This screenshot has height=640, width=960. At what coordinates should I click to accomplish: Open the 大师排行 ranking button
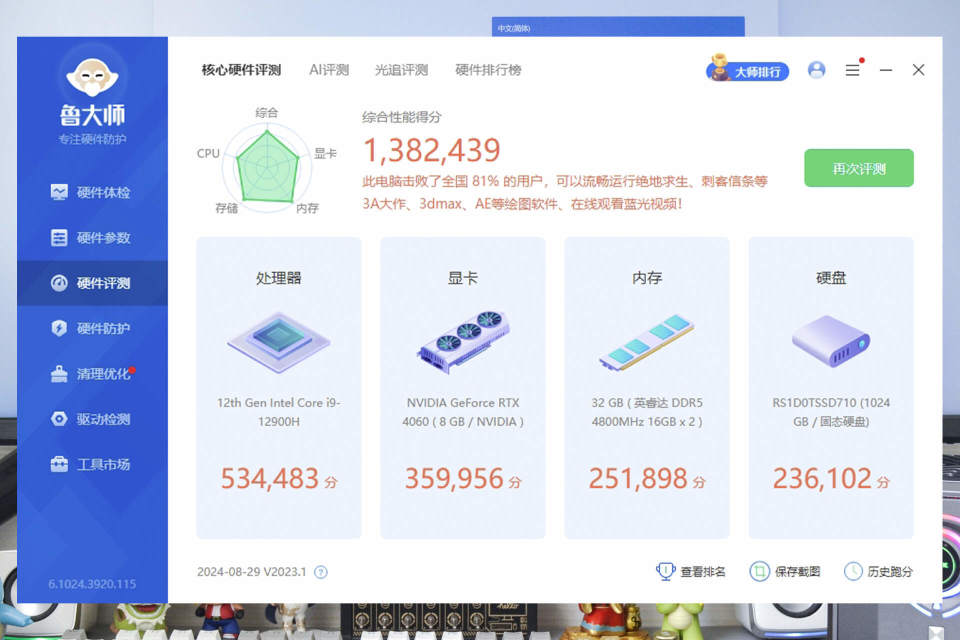(748, 70)
